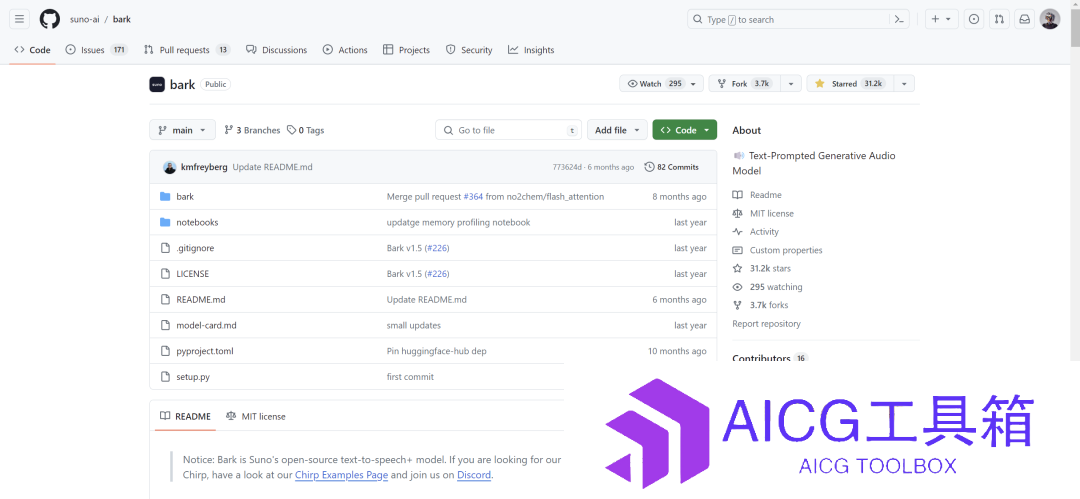
Task: Open the notifications inbox icon
Action: point(1024,19)
